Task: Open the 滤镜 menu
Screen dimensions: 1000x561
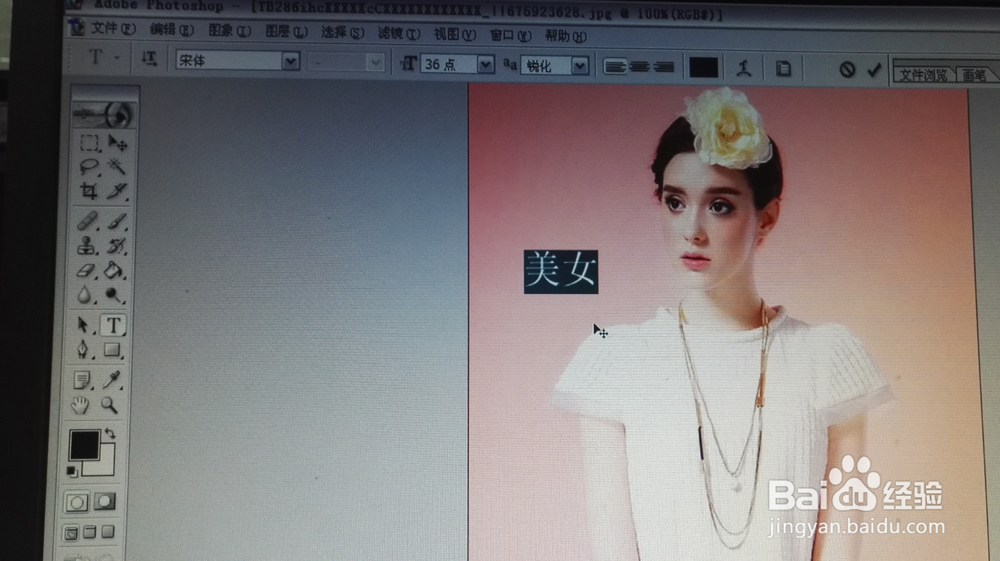Action: (x=399, y=33)
